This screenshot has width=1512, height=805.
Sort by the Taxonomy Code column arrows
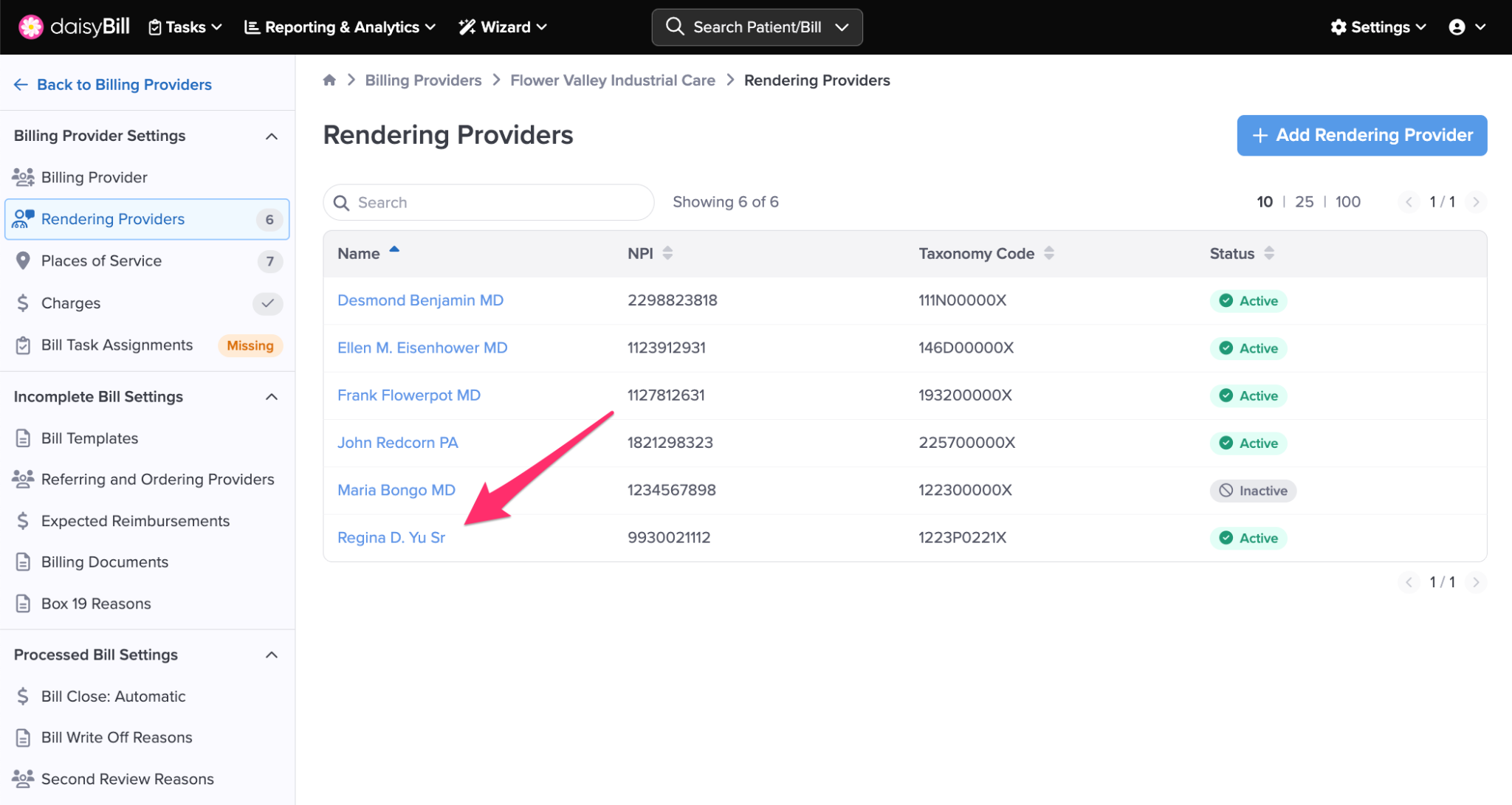(x=1048, y=253)
